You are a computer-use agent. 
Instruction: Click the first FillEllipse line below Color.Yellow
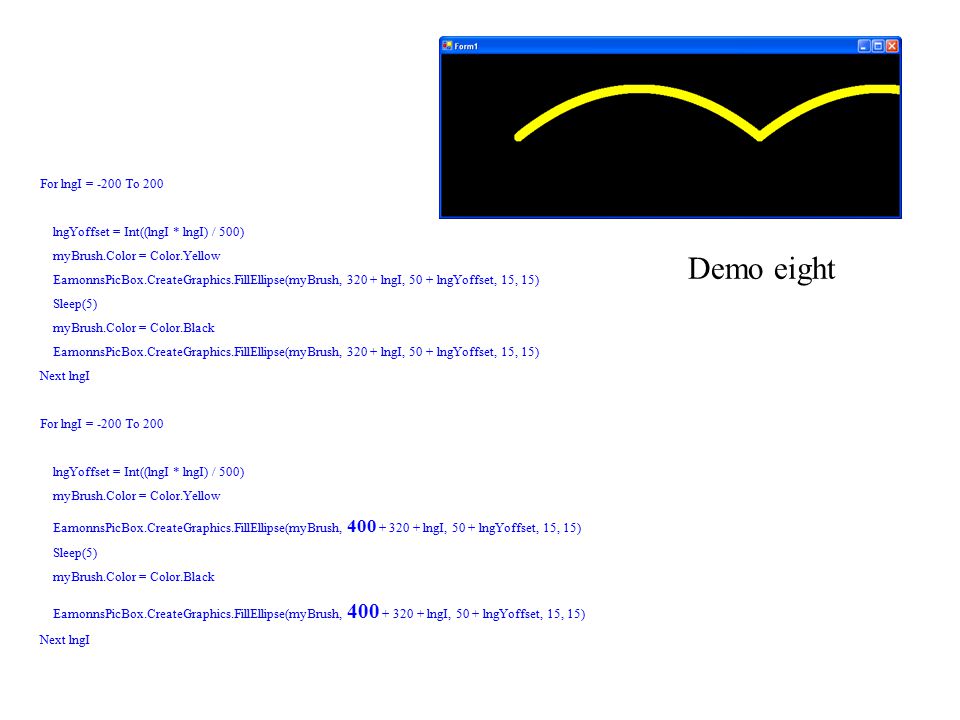[x=296, y=280]
